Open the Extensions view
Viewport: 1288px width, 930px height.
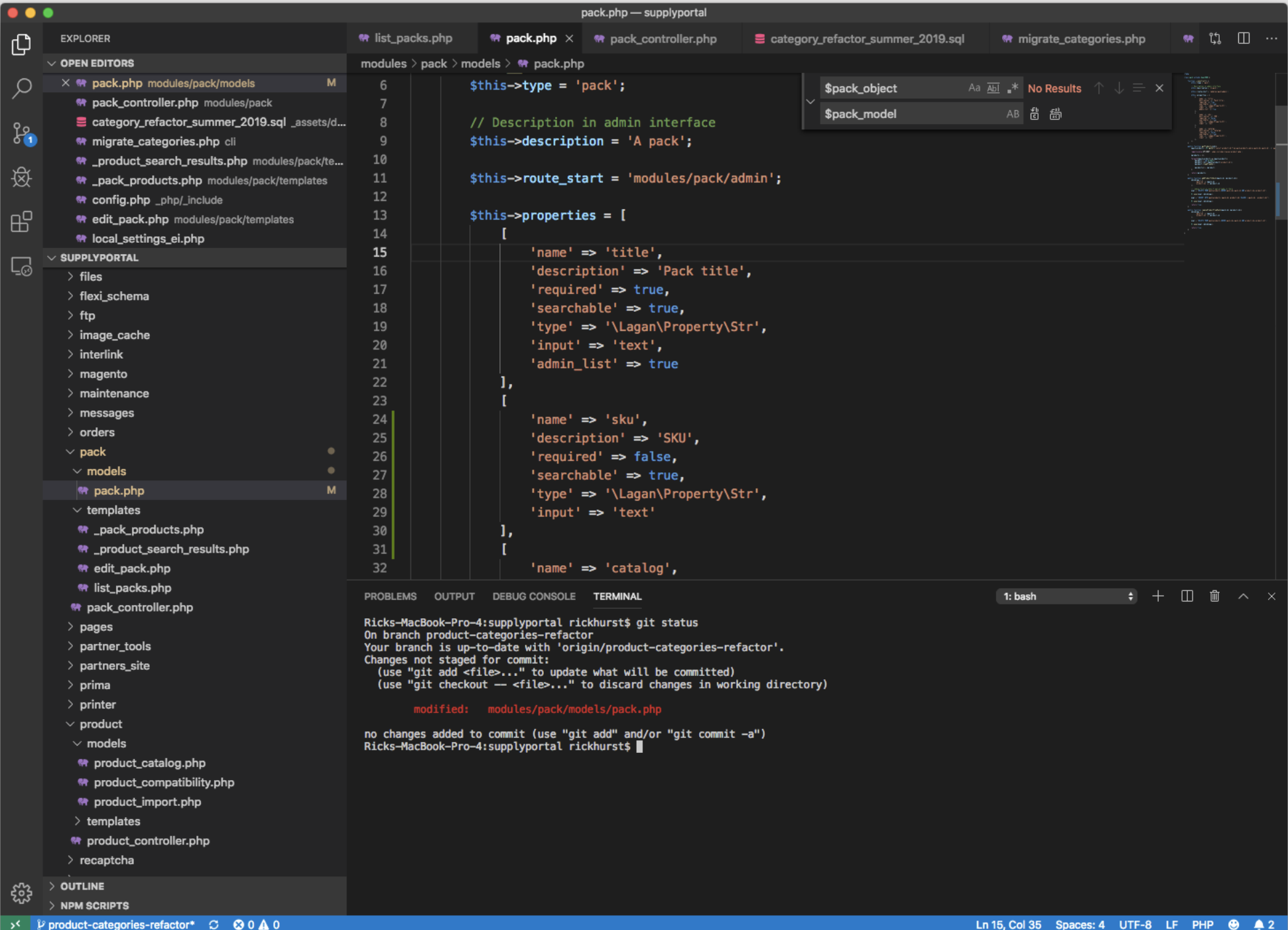click(21, 222)
